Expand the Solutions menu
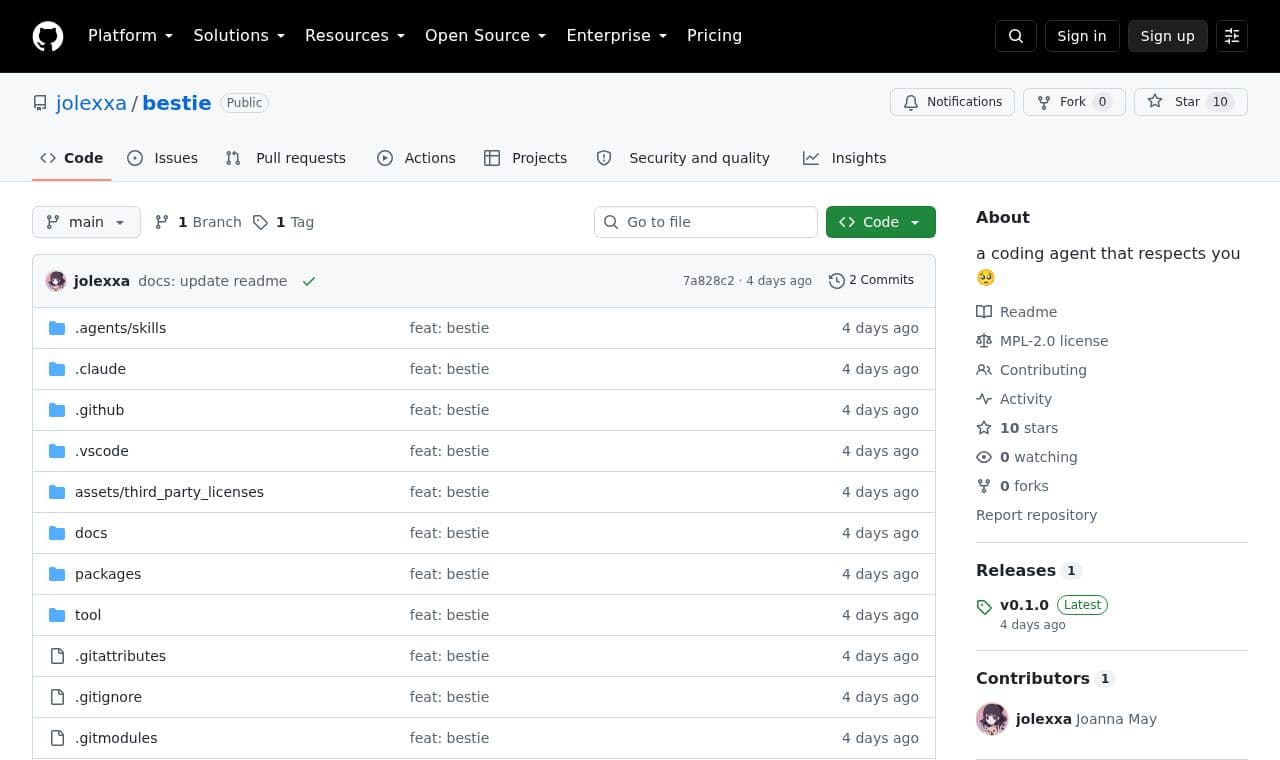1280x760 pixels. click(239, 35)
